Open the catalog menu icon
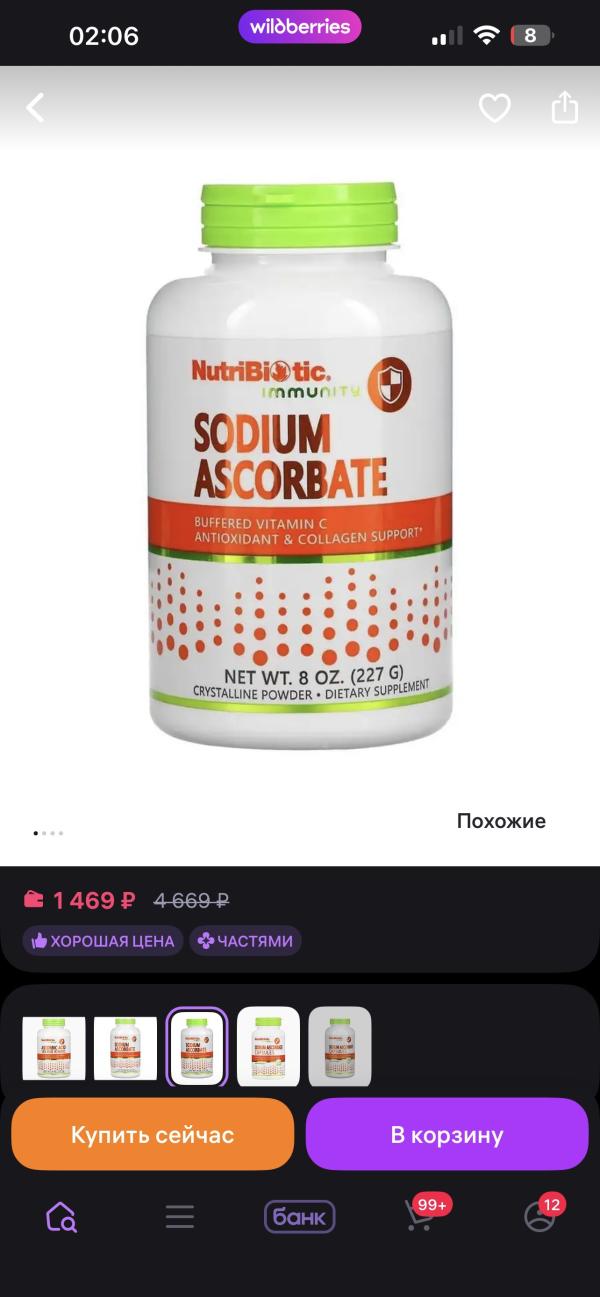The image size is (600, 1297). coord(180,1216)
